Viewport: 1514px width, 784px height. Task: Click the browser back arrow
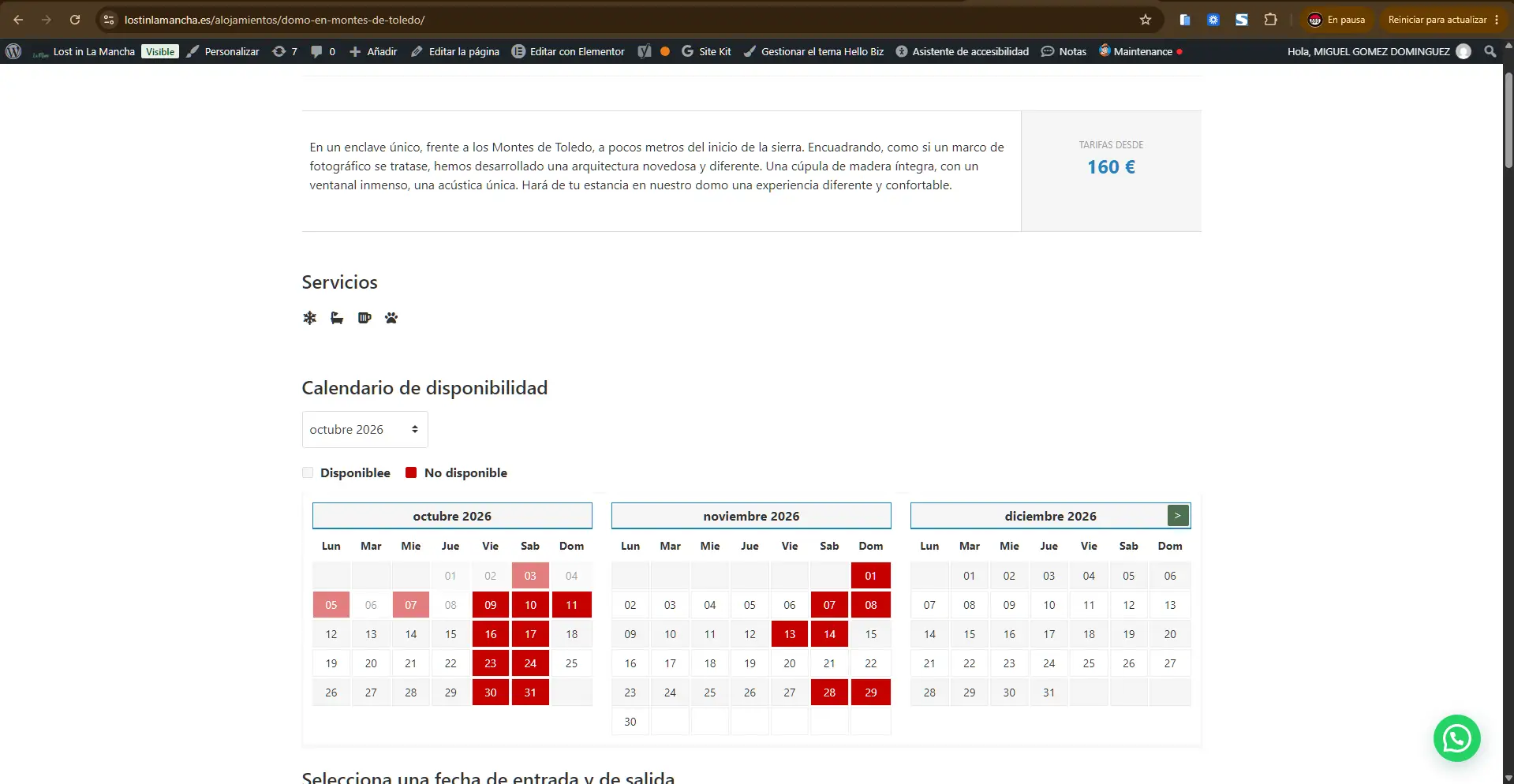pos(18,20)
